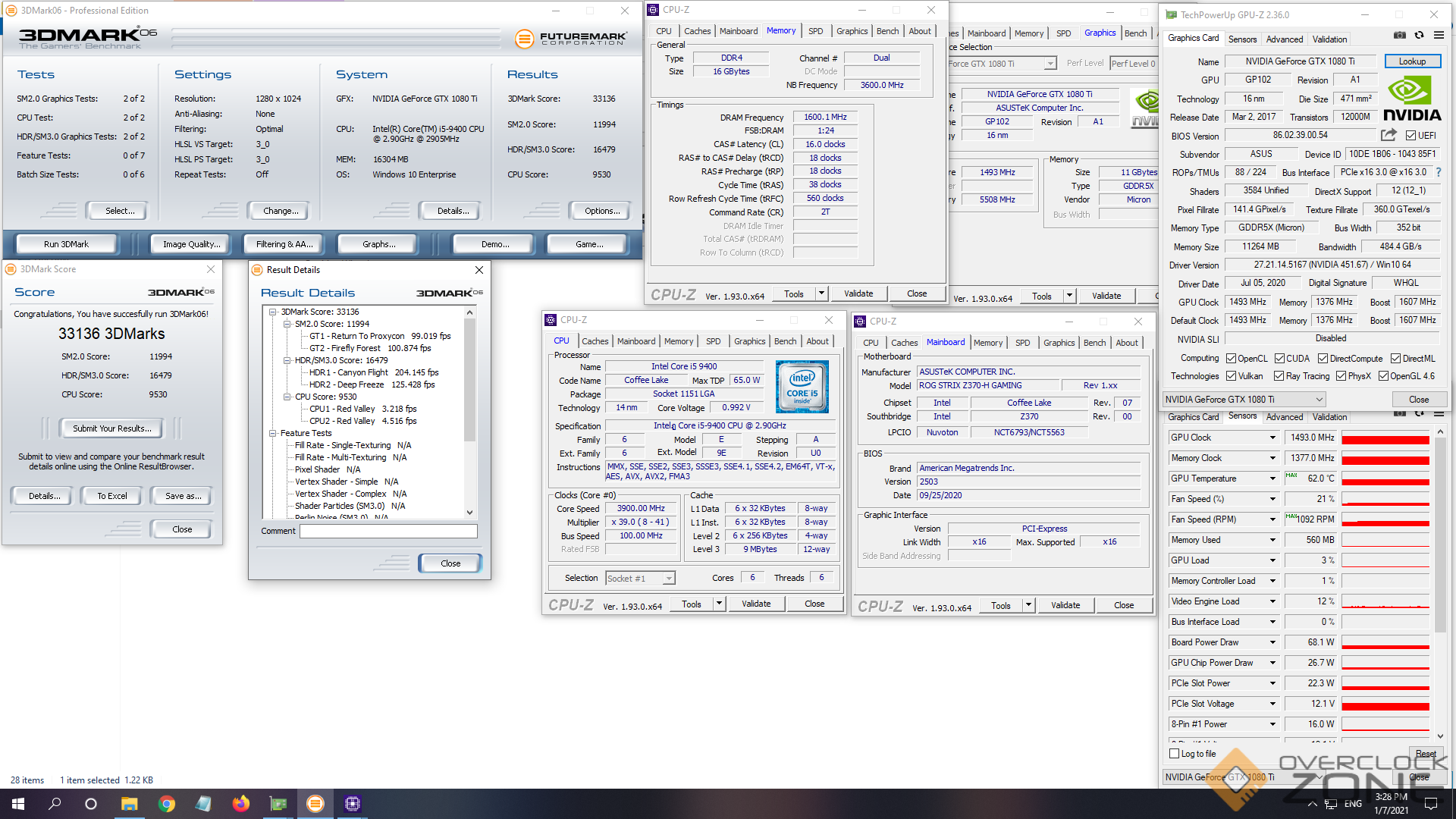This screenshot has width=1456, height=819.
Task: Toggle the UEFI checkbox
Action: [x=1410, y=136]
